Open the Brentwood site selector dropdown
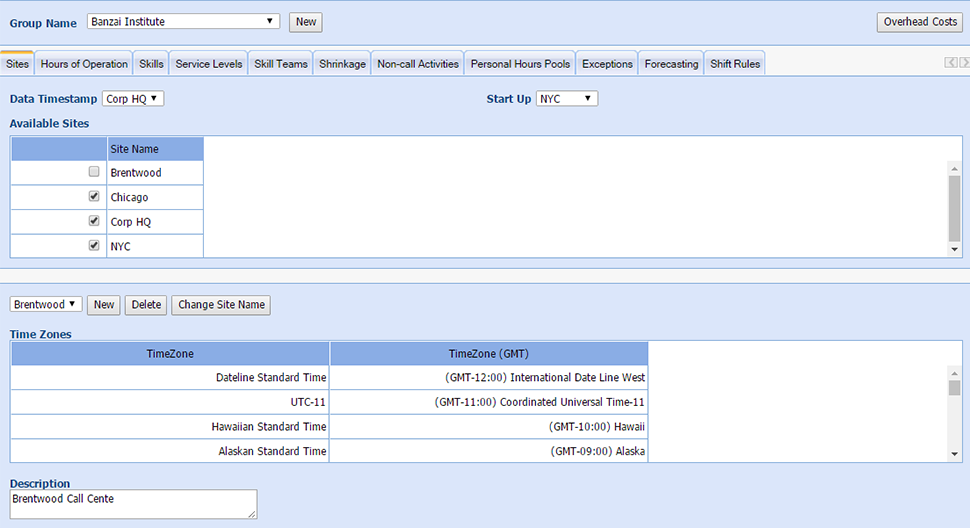 tap(46, 304)
